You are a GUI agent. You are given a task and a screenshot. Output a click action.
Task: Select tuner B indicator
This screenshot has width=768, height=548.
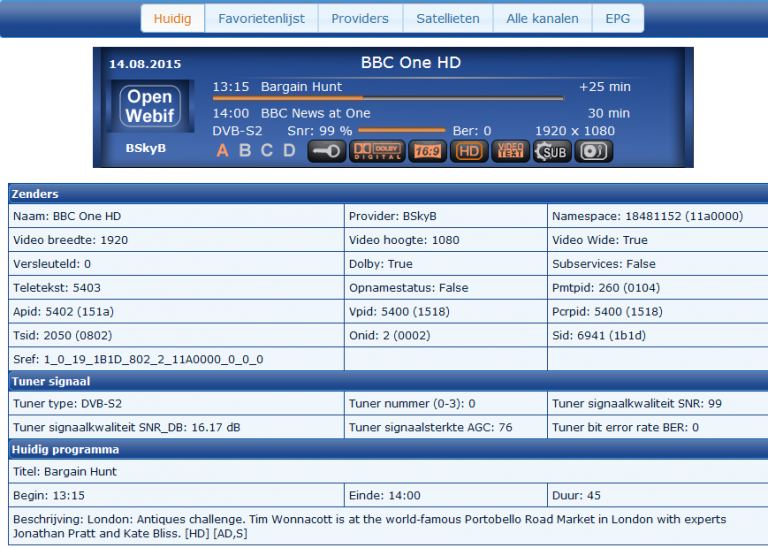[x=245, y=151]
